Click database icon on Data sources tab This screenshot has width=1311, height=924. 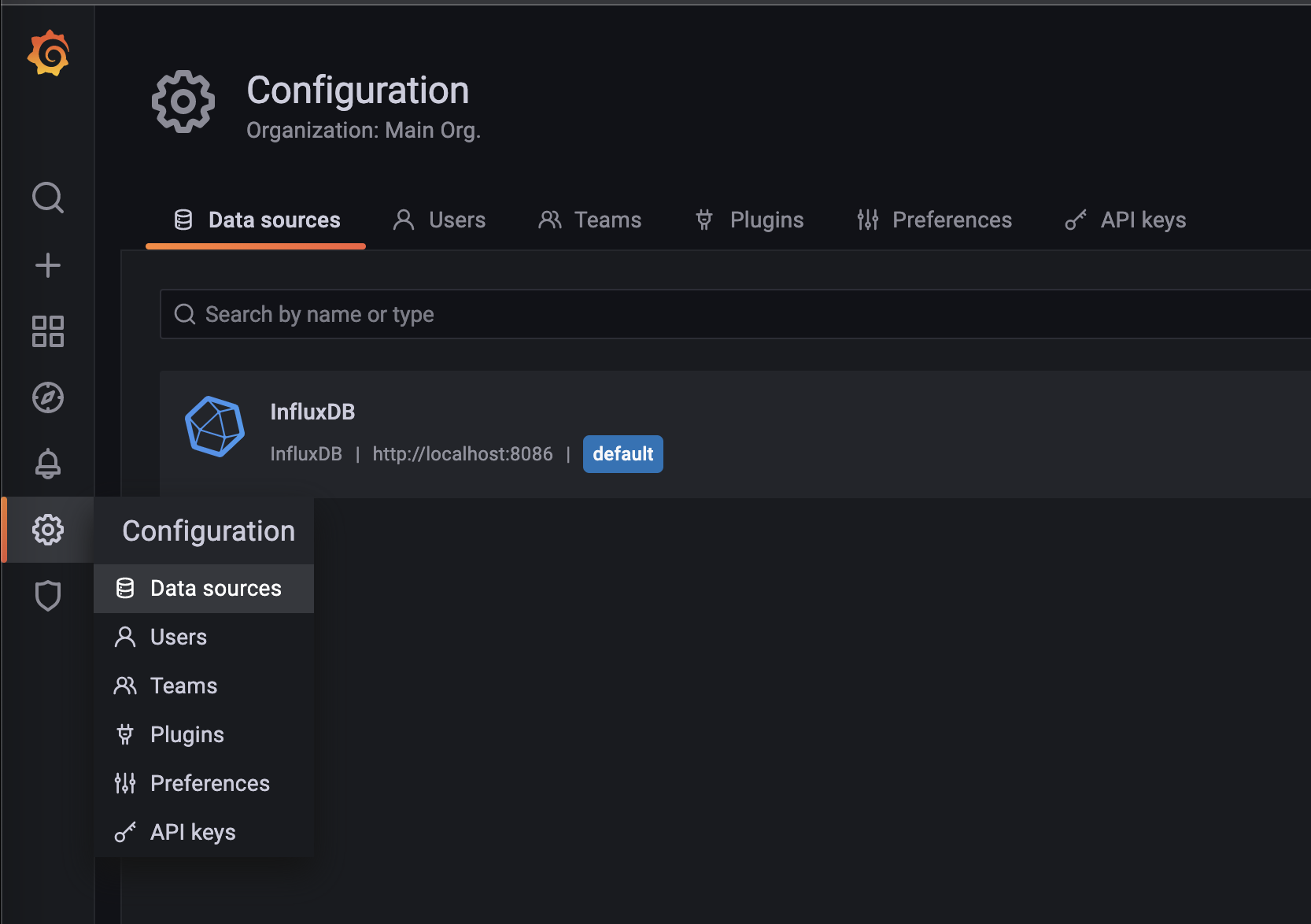183,220
